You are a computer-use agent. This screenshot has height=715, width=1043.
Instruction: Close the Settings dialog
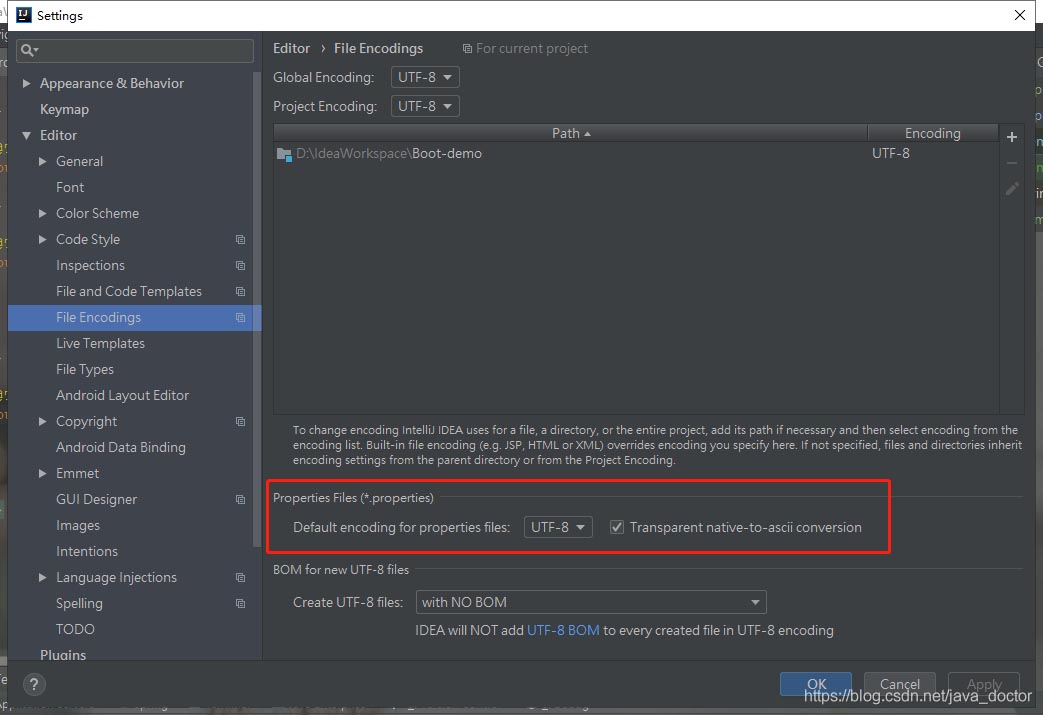(x=1019, y=15)
